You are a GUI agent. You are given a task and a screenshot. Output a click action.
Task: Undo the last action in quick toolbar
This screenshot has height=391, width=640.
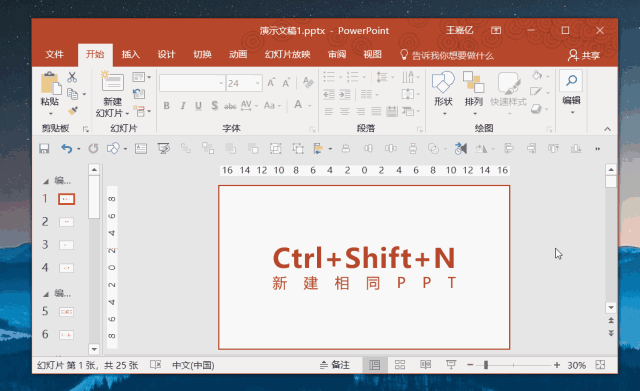(67, 149)
